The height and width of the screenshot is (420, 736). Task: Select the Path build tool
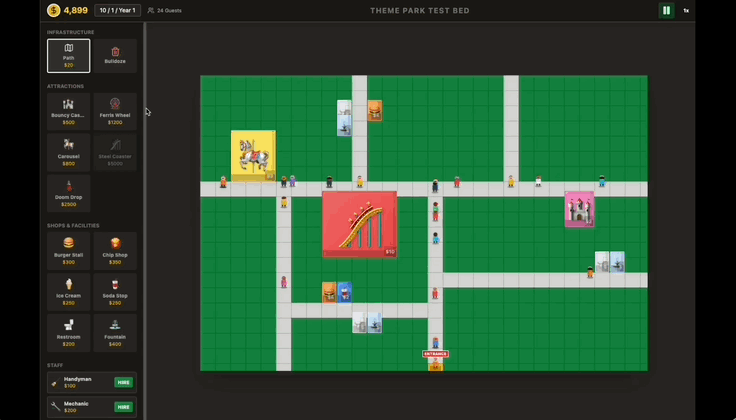coord(68,56)
